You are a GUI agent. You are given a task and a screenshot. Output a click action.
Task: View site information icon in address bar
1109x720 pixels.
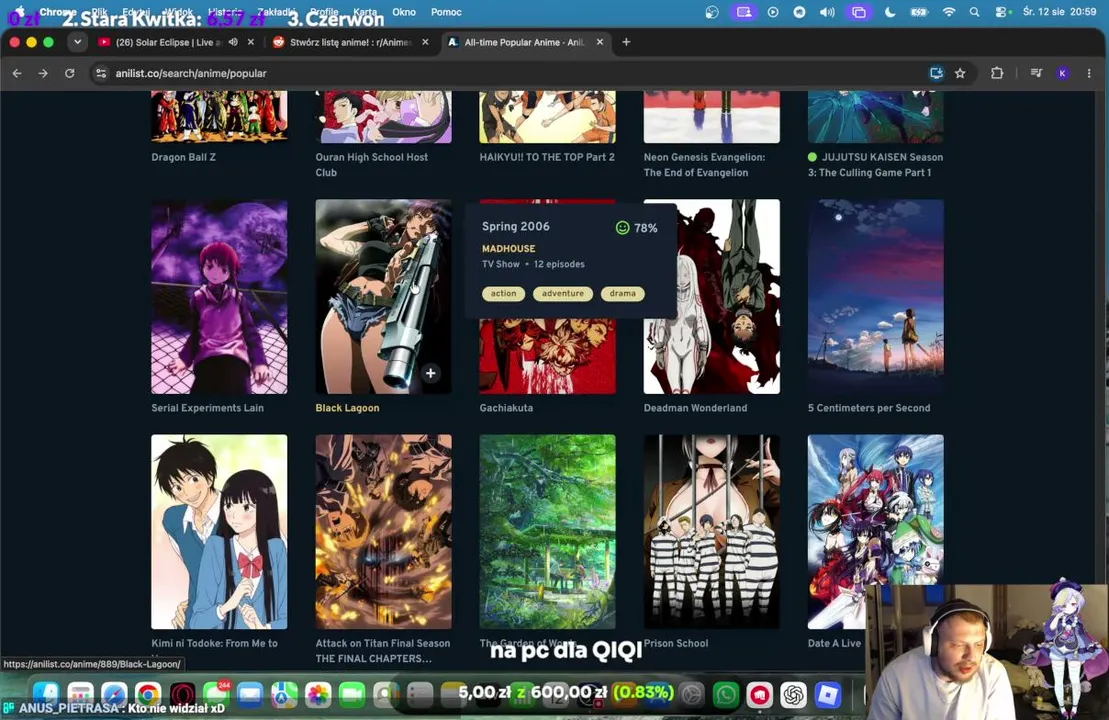click(101, 73)
